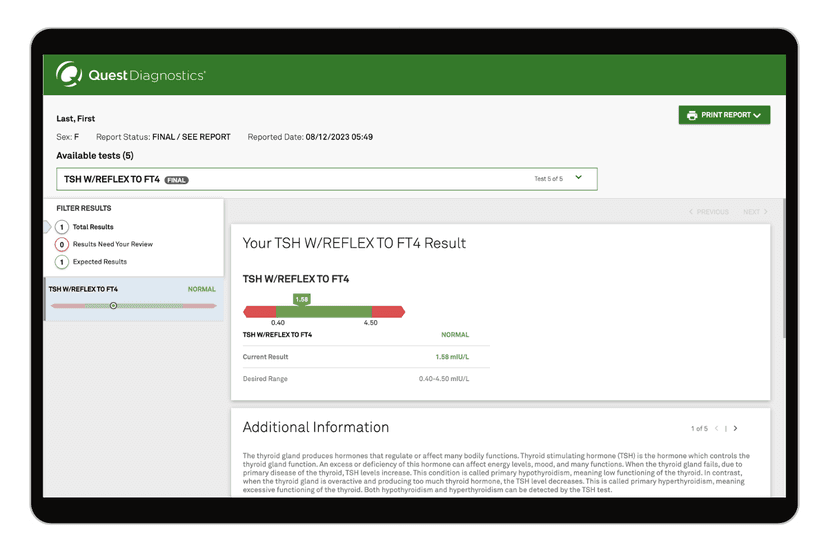Click the FINAL status badge
The height and width of the screenshot is (552, 828).
point(177,180)
